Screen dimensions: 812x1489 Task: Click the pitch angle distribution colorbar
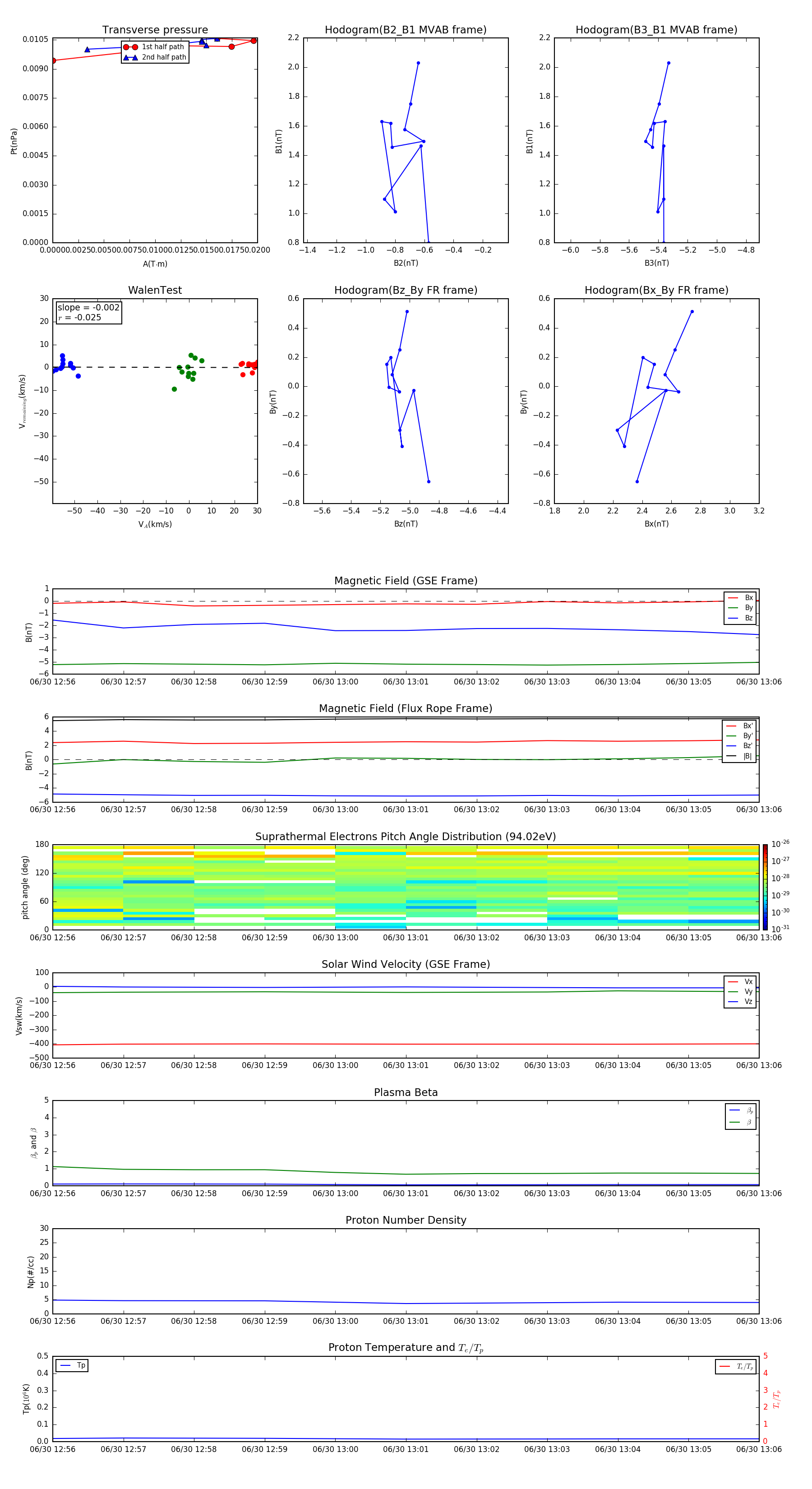point(765,887)
